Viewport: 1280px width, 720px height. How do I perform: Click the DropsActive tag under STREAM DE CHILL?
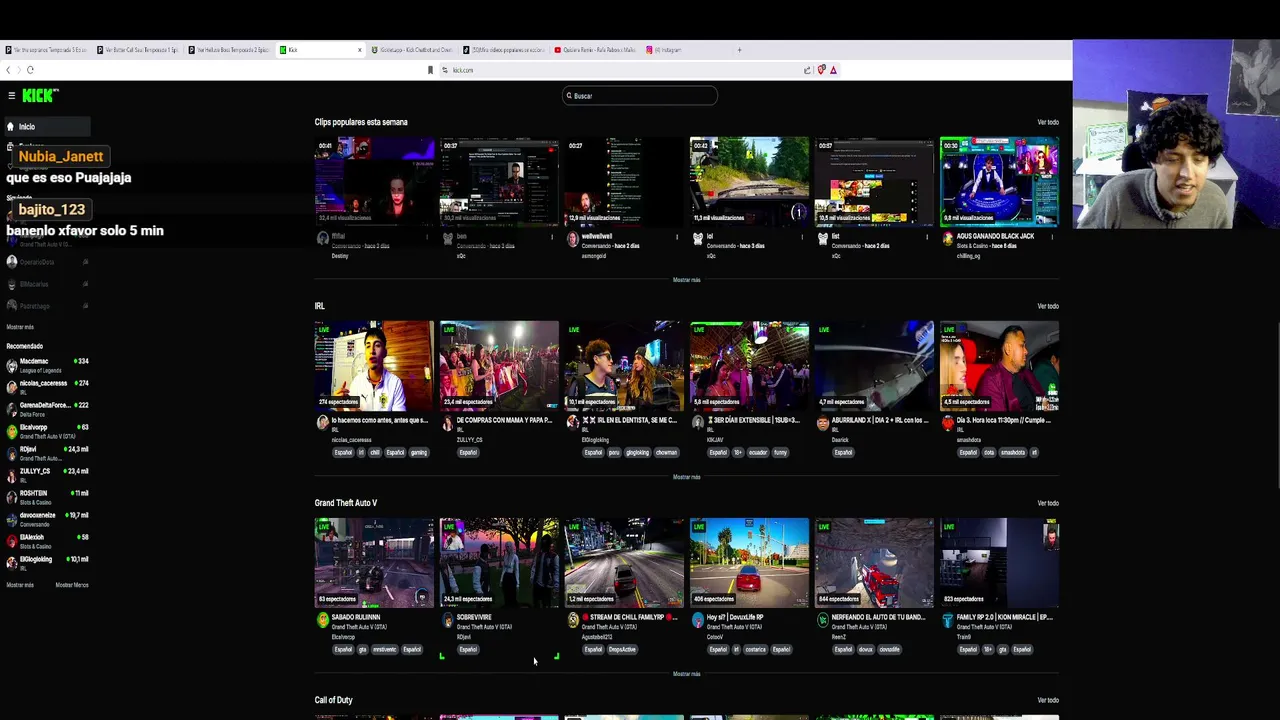pos(622,650)
